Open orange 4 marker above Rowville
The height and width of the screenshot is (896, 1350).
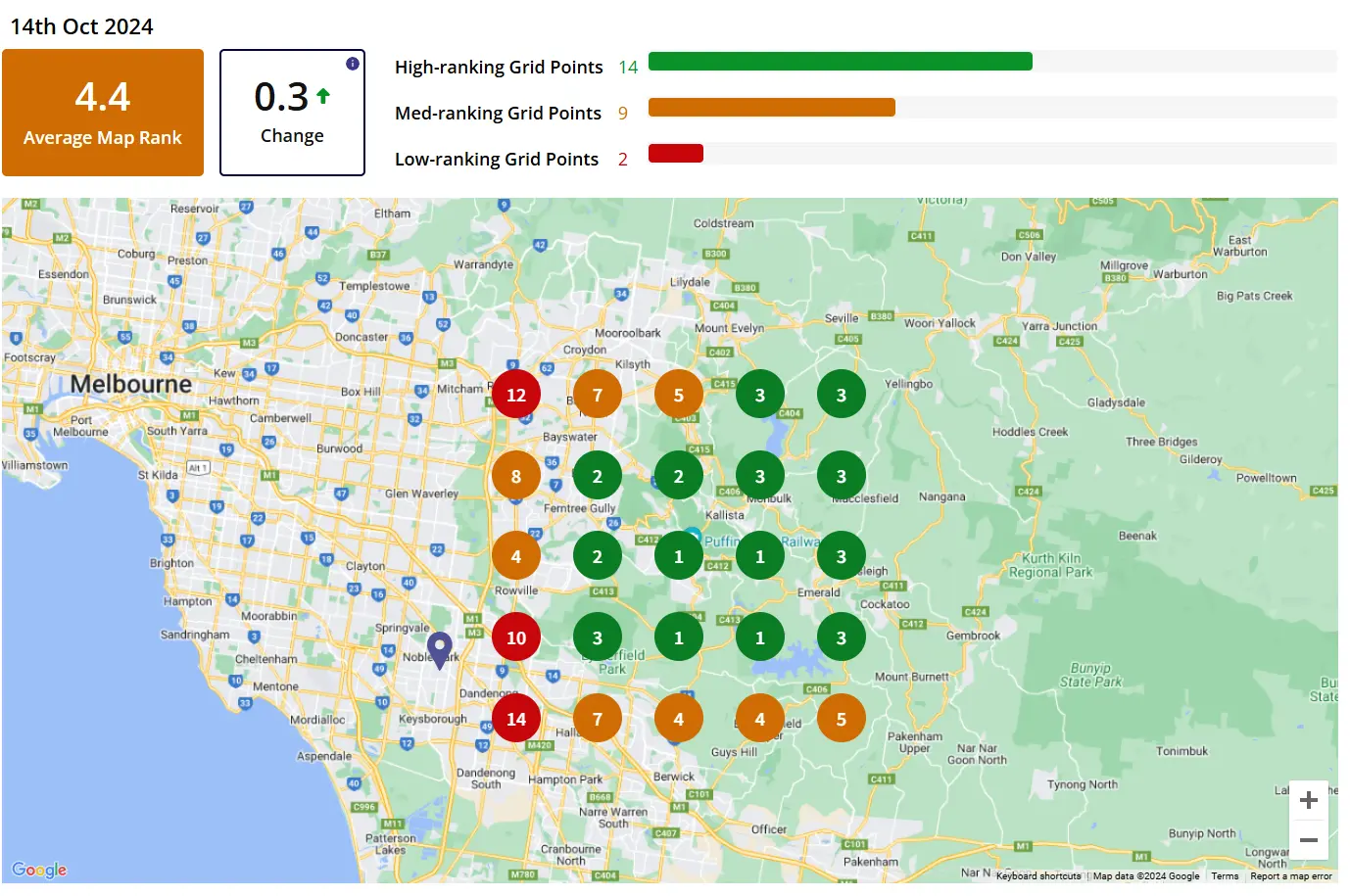[516, 556]
